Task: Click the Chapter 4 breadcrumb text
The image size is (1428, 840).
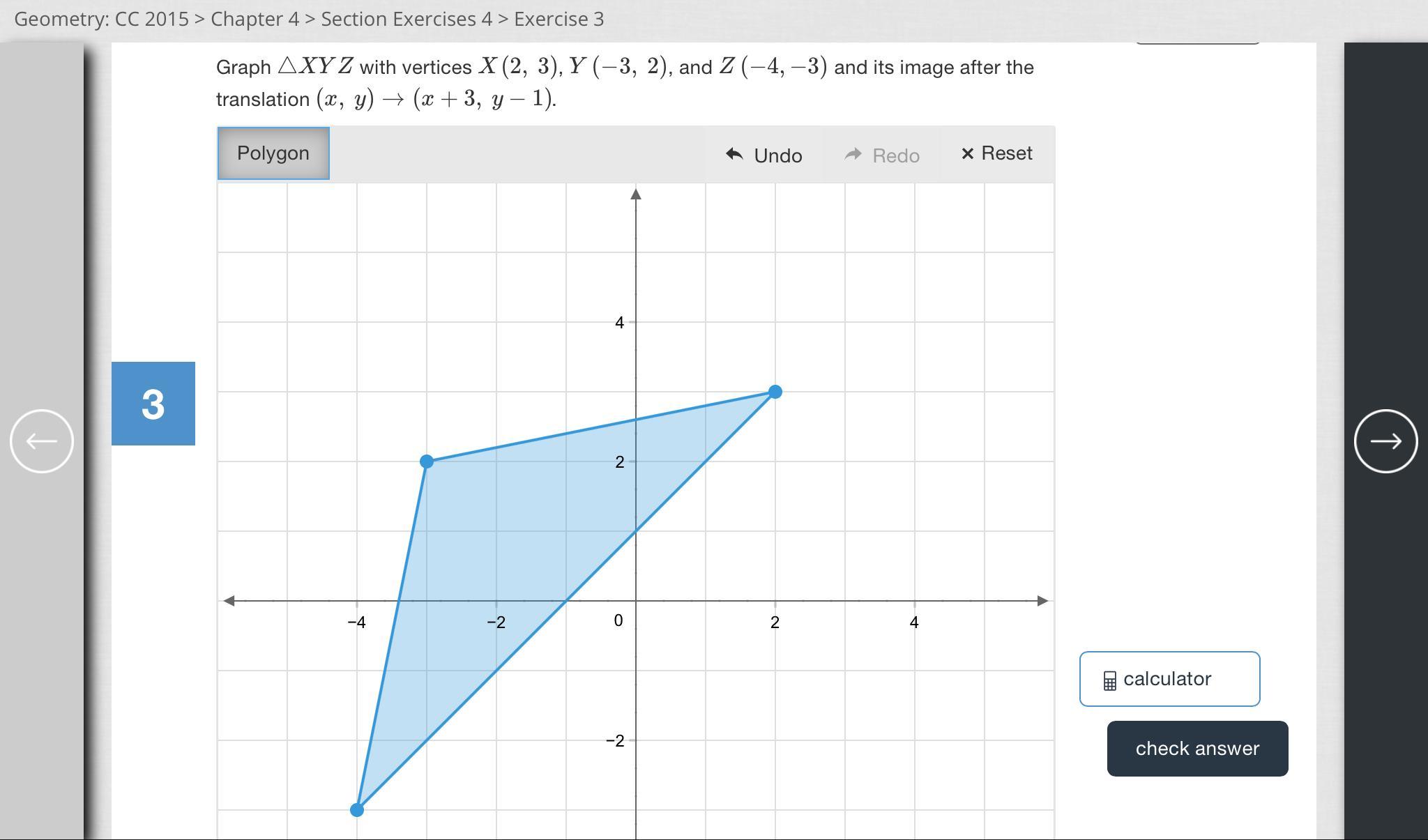Action: coord(255,19)
